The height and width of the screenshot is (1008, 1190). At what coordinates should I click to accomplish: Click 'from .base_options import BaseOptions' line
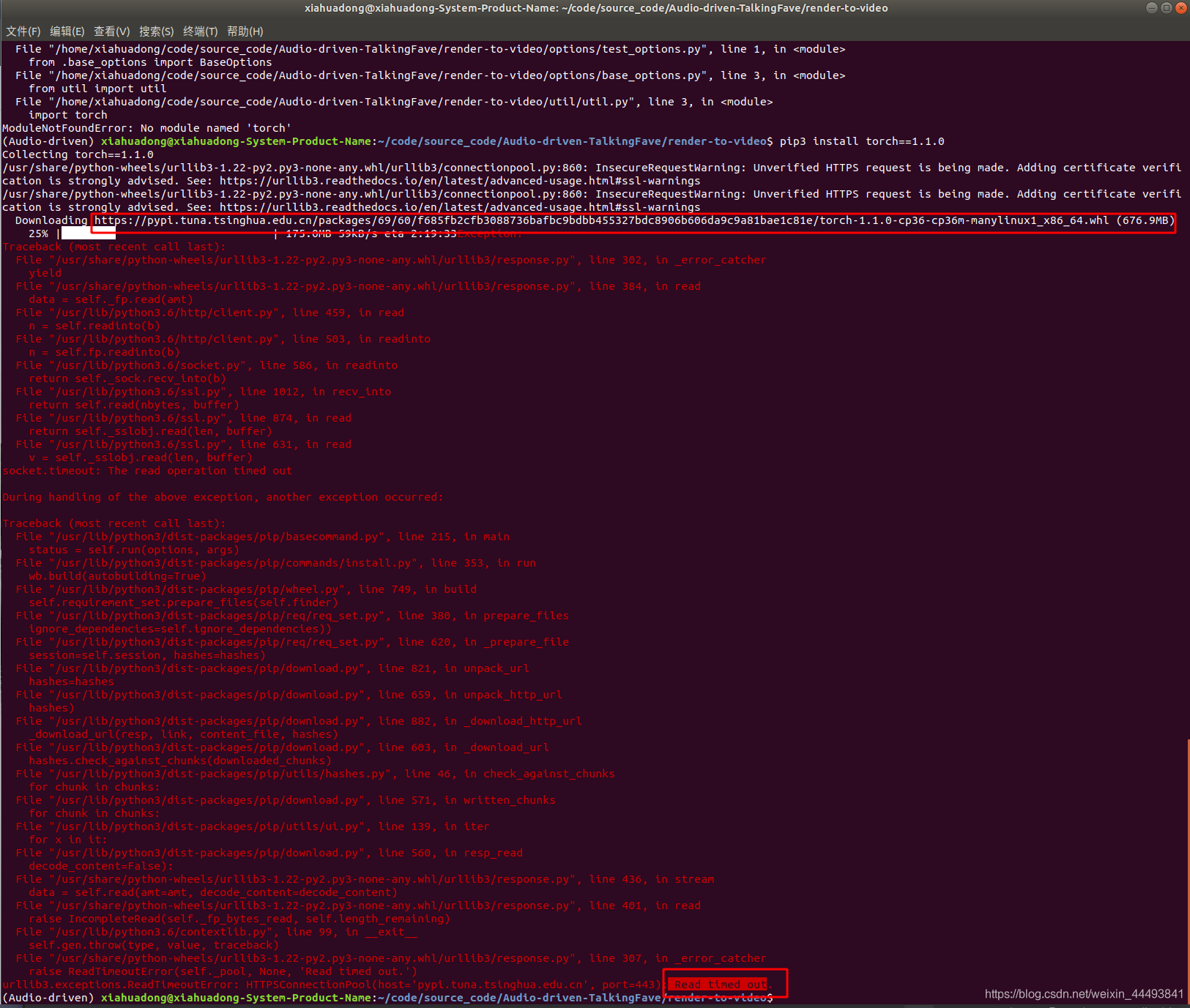pyautogui.click(x=150, y=62)
